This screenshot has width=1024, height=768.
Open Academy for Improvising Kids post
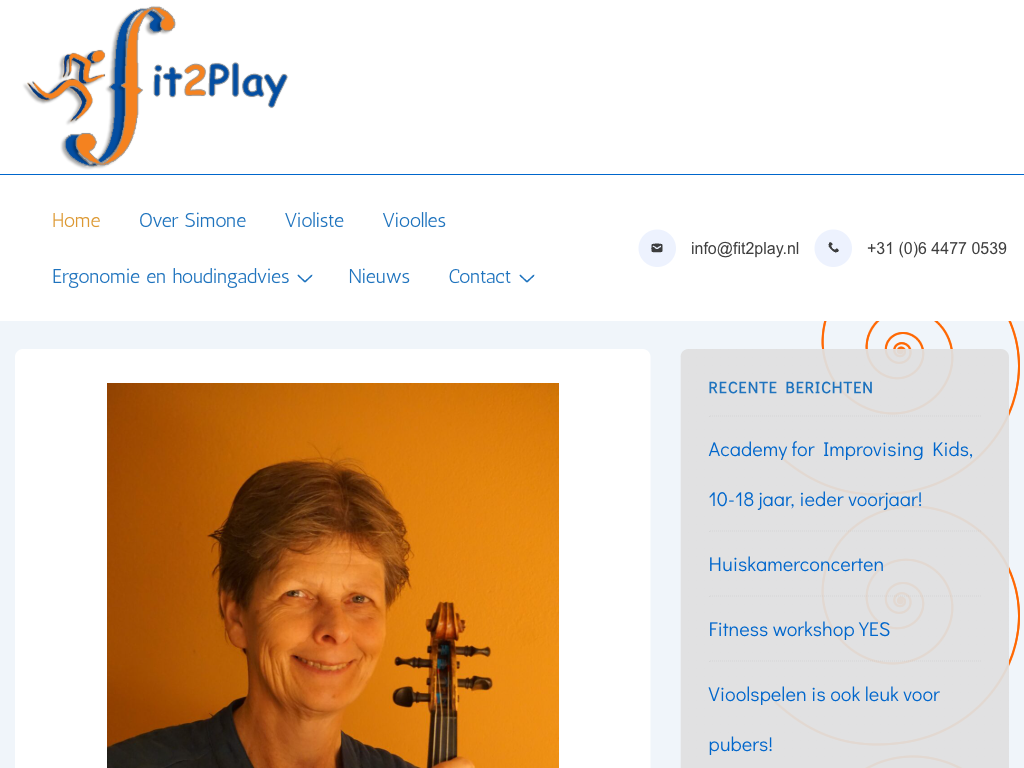(x=840, y=475)
